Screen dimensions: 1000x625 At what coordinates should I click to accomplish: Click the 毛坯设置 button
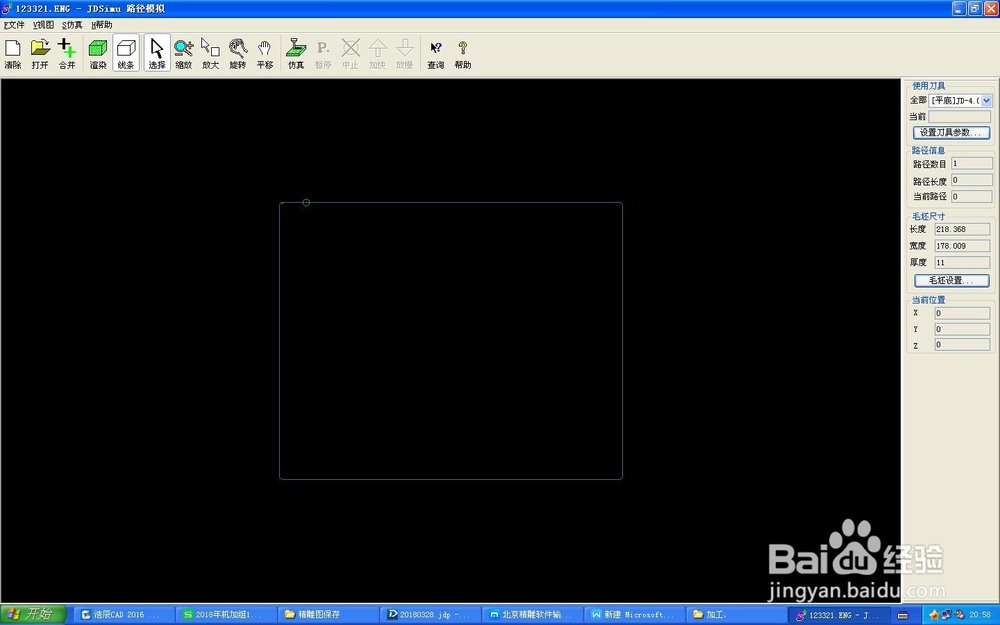coord(952,281)
